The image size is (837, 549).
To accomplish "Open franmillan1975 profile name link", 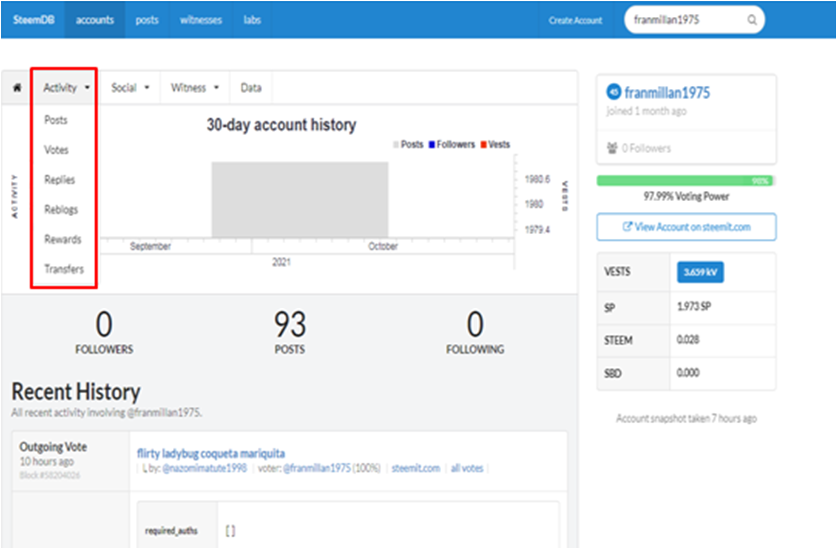I will tap(667, 93).
